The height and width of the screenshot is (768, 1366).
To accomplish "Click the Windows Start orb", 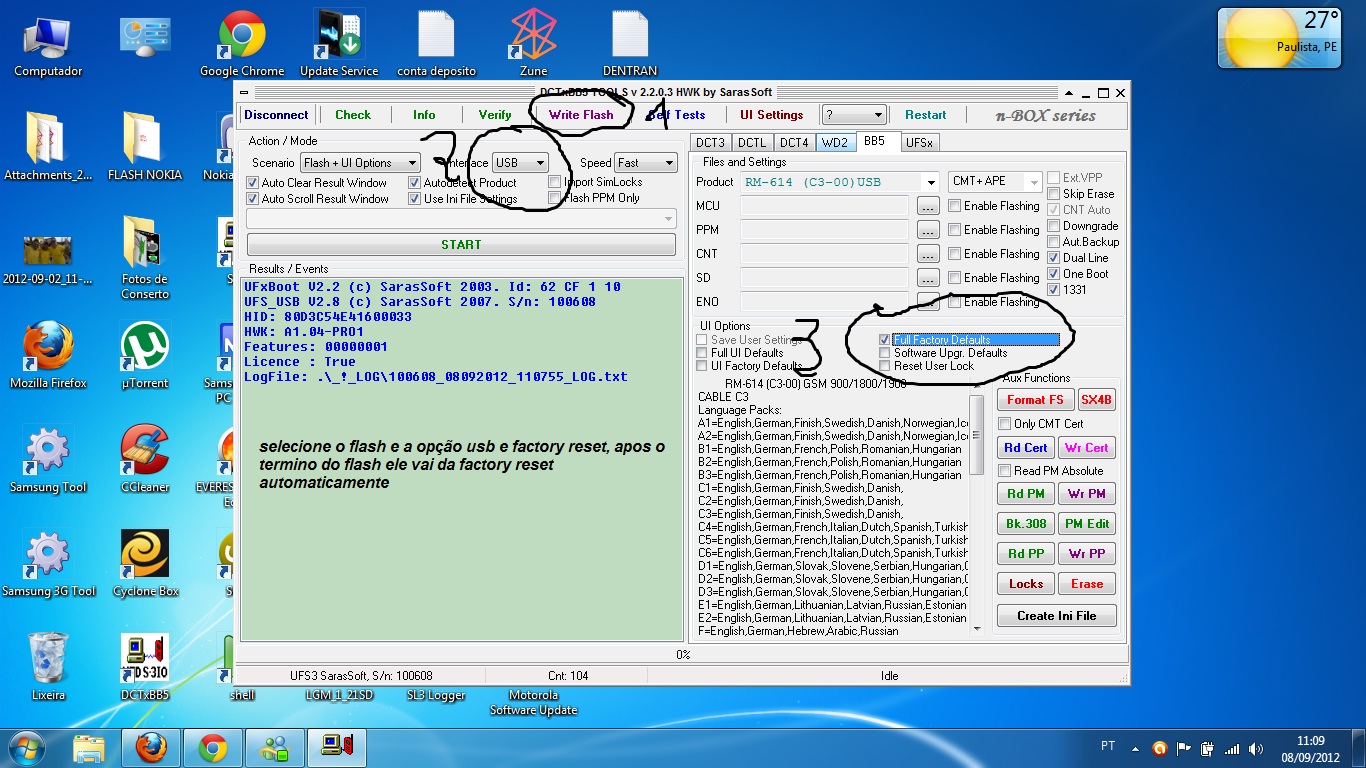I will 25,747.
